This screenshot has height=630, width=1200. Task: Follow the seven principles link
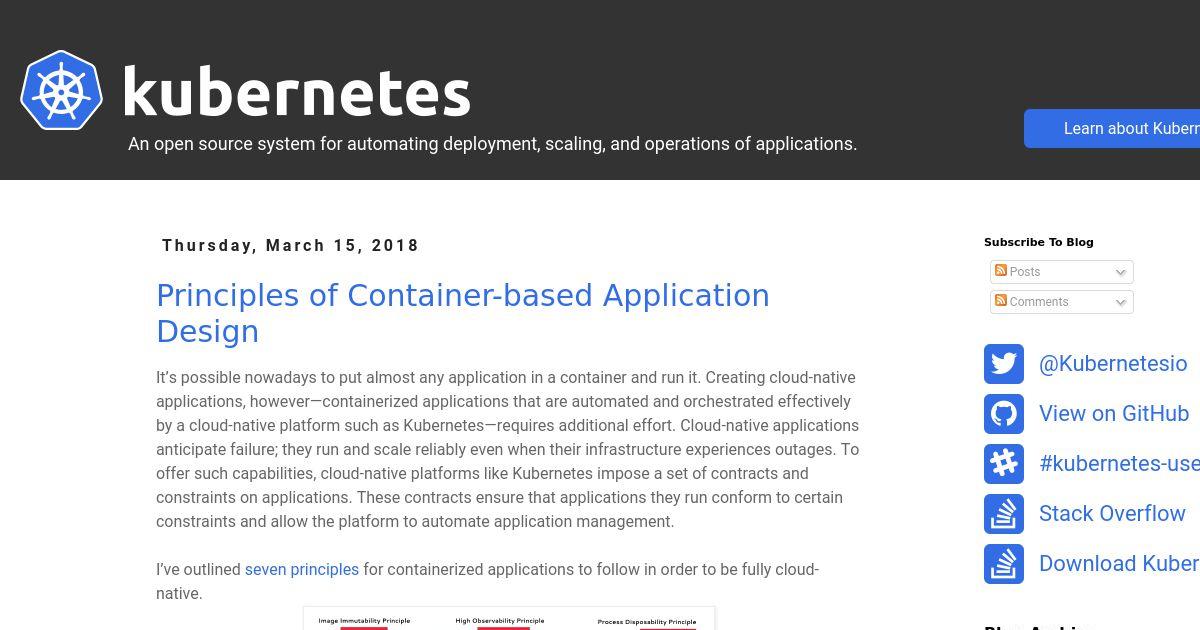click(x=302, y=569)
